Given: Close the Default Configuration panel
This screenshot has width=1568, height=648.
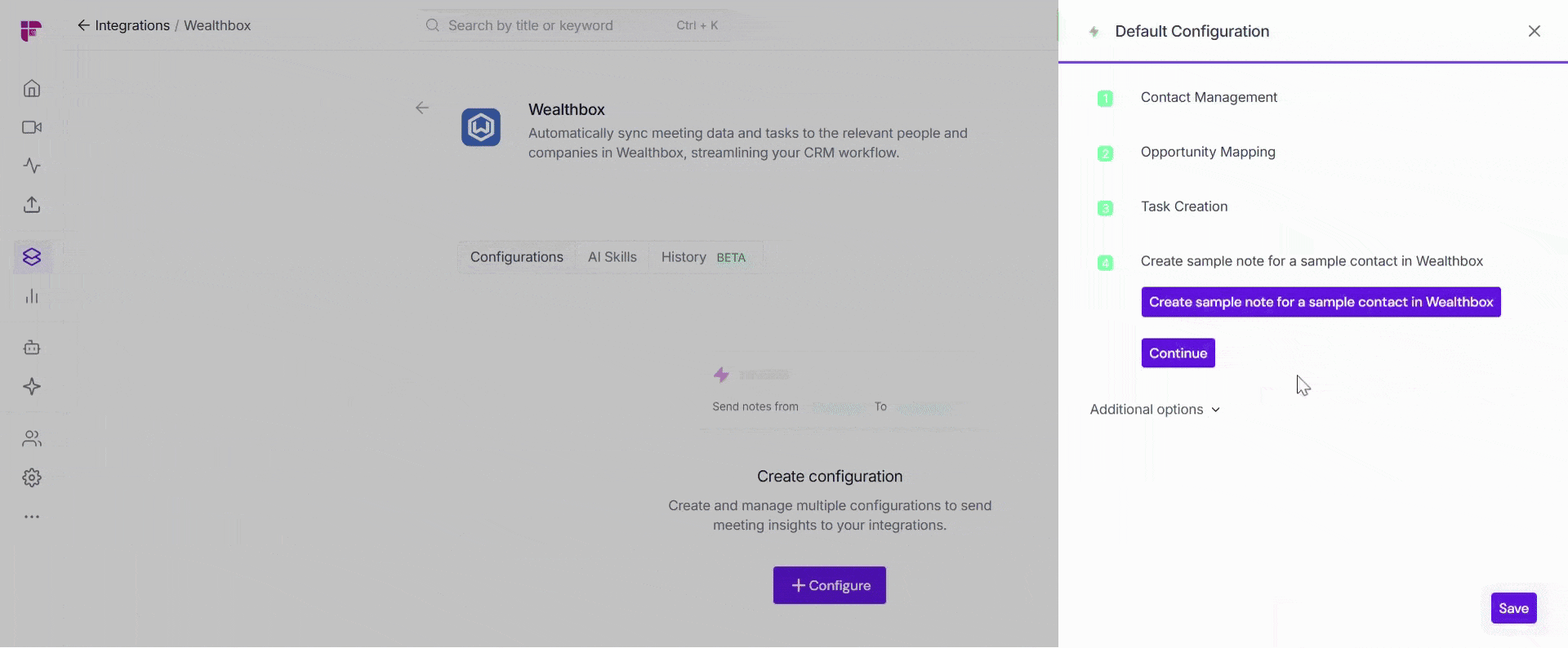Looking at the screenshot, I should (x=1535, y=31).
